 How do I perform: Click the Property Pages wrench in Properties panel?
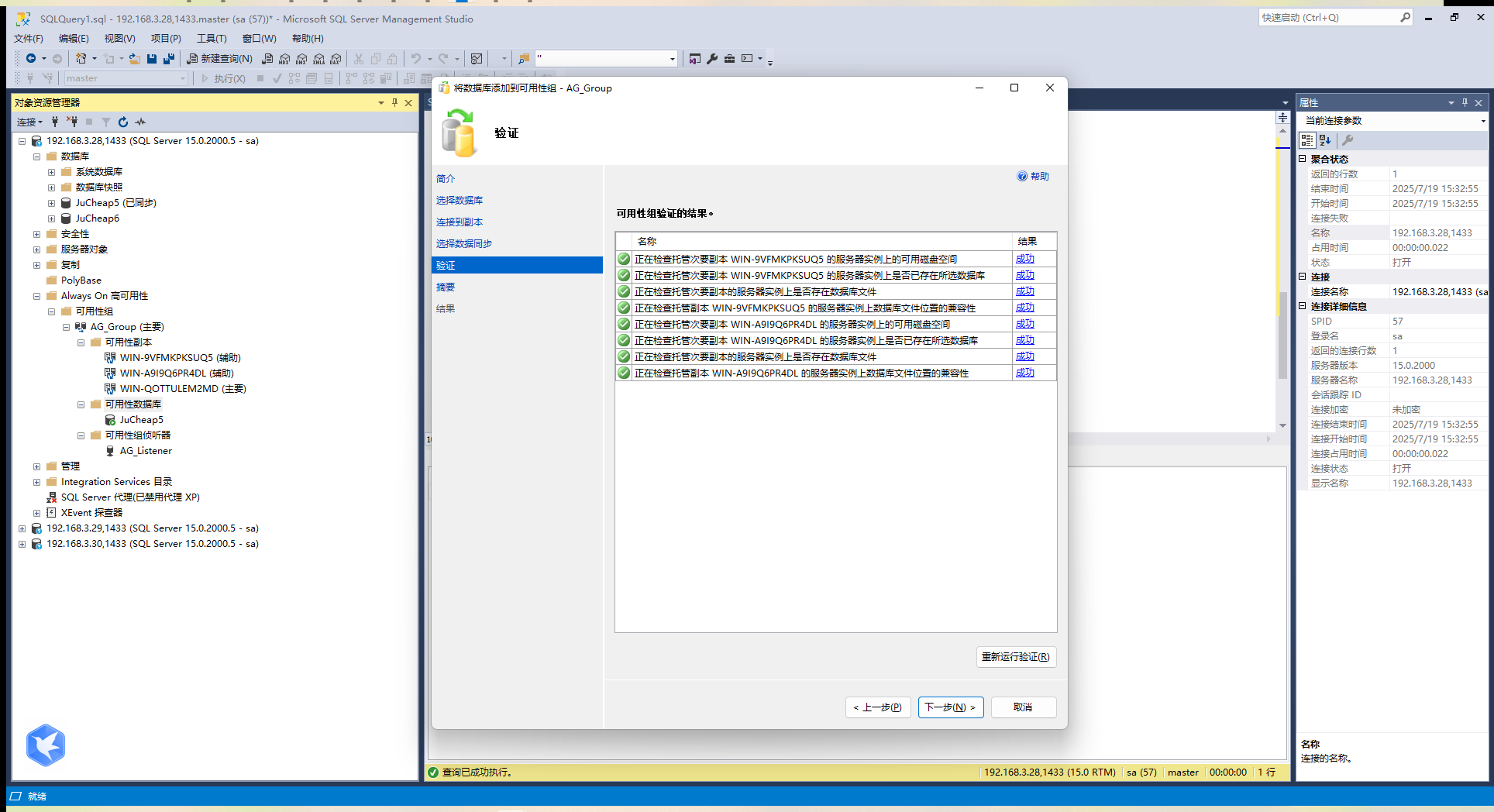[1348, 140]
